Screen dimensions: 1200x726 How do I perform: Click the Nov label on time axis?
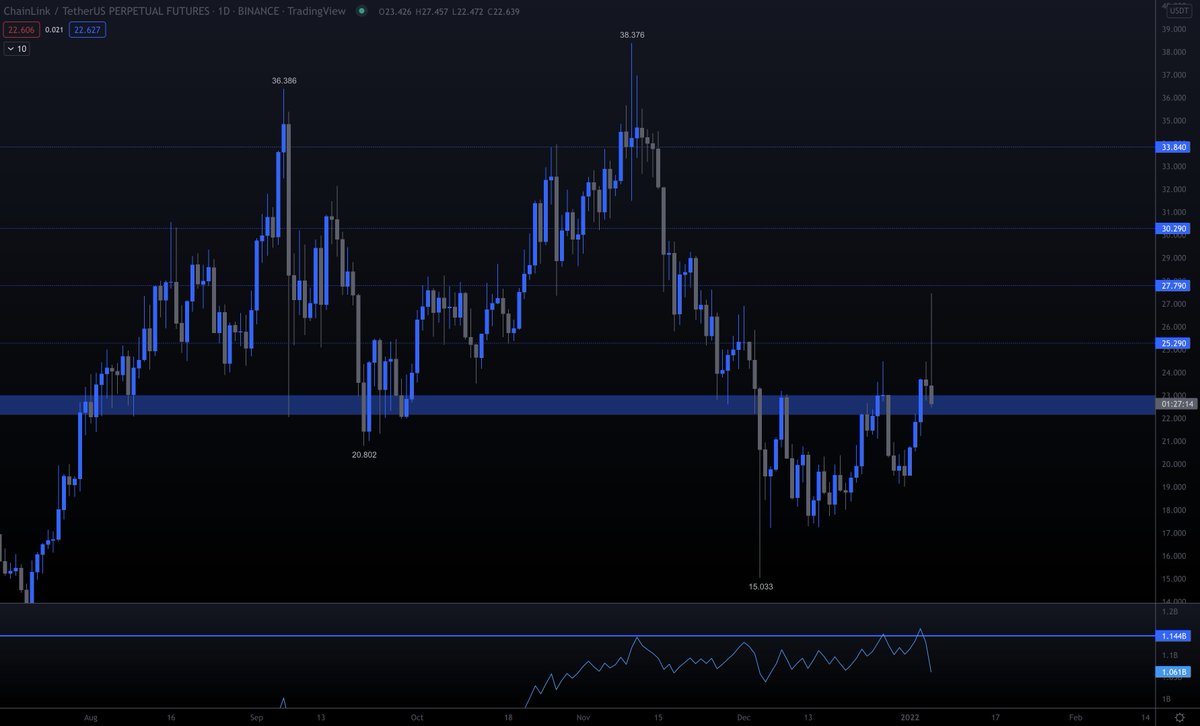click(581, 717)
